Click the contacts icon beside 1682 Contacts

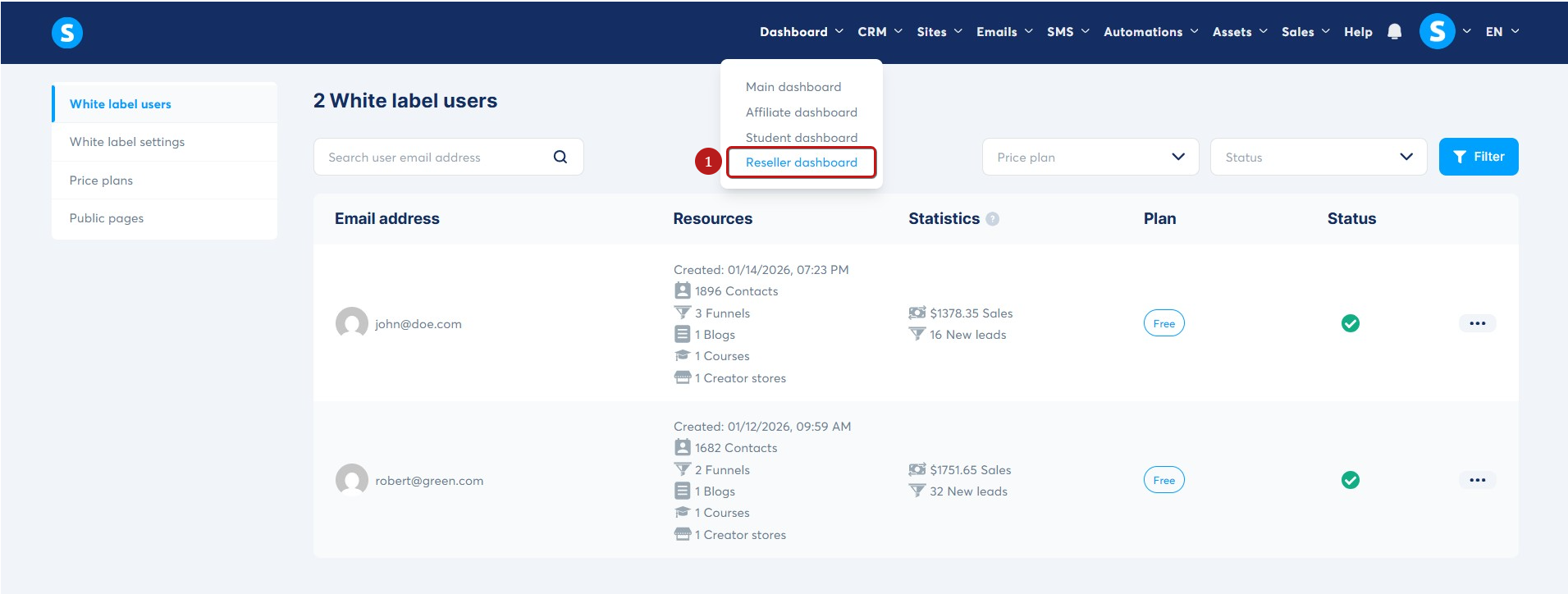tap(683, 447)
